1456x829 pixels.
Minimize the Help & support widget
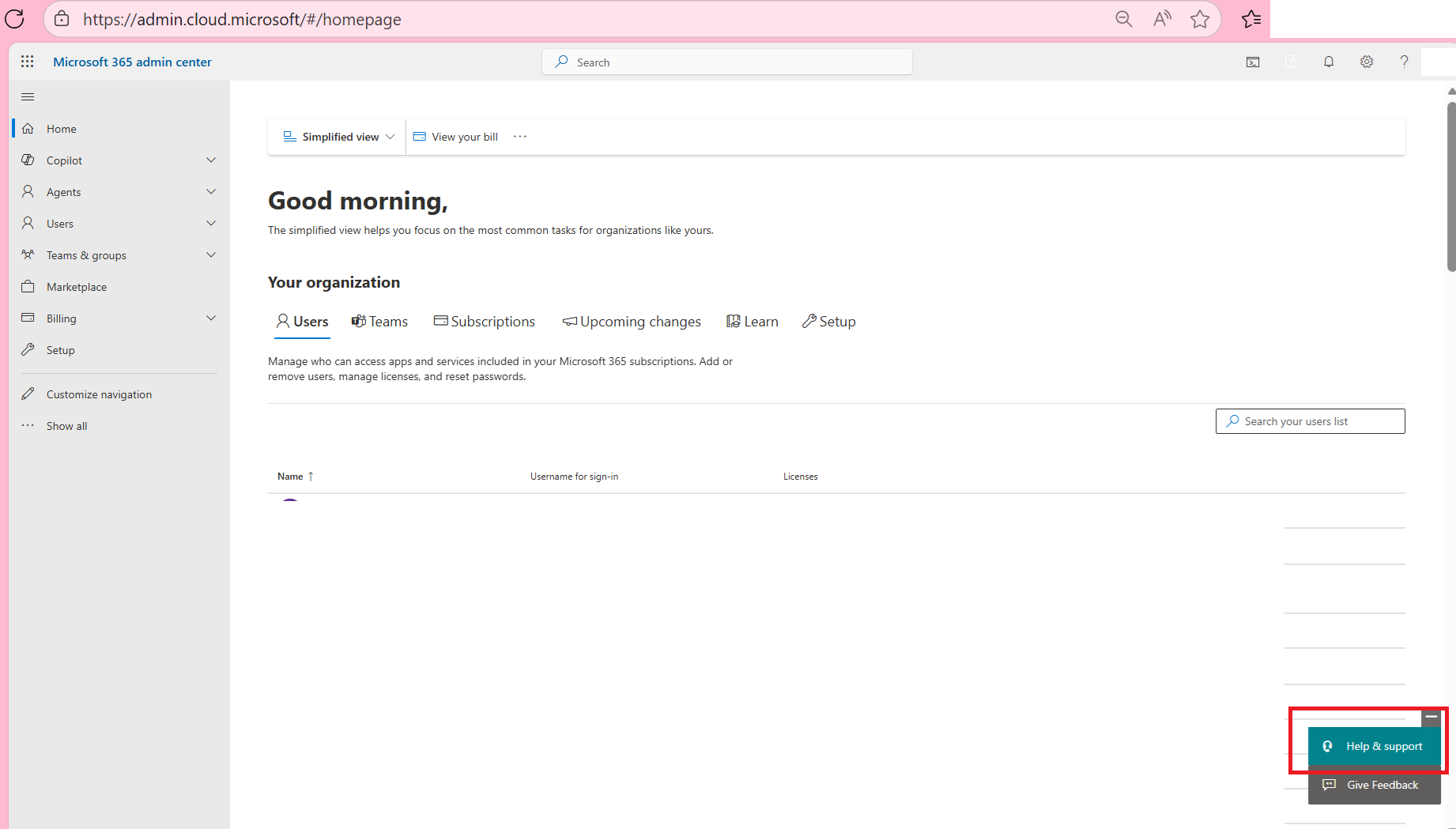1431,717
